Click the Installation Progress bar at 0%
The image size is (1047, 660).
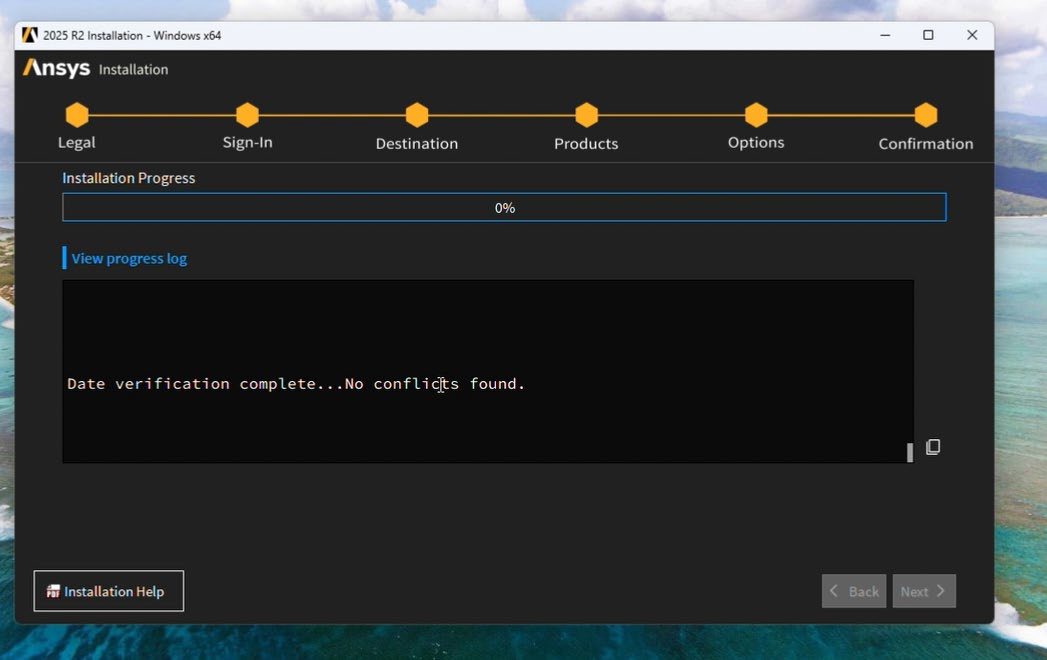504,208
